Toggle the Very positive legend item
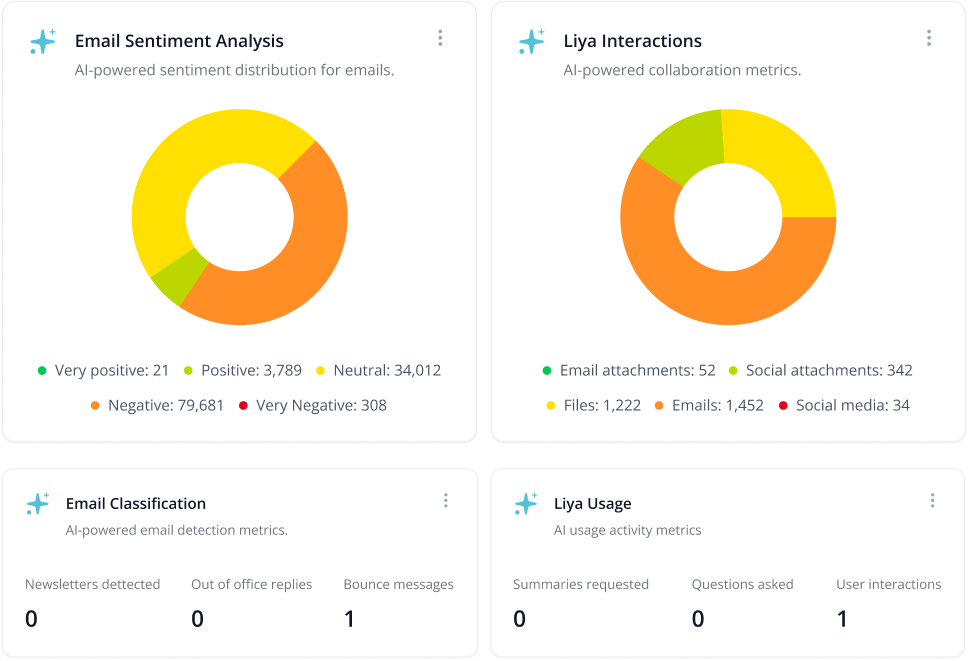Screen dimensions: 968x661 pyautogui.click(x=103, y=370)
